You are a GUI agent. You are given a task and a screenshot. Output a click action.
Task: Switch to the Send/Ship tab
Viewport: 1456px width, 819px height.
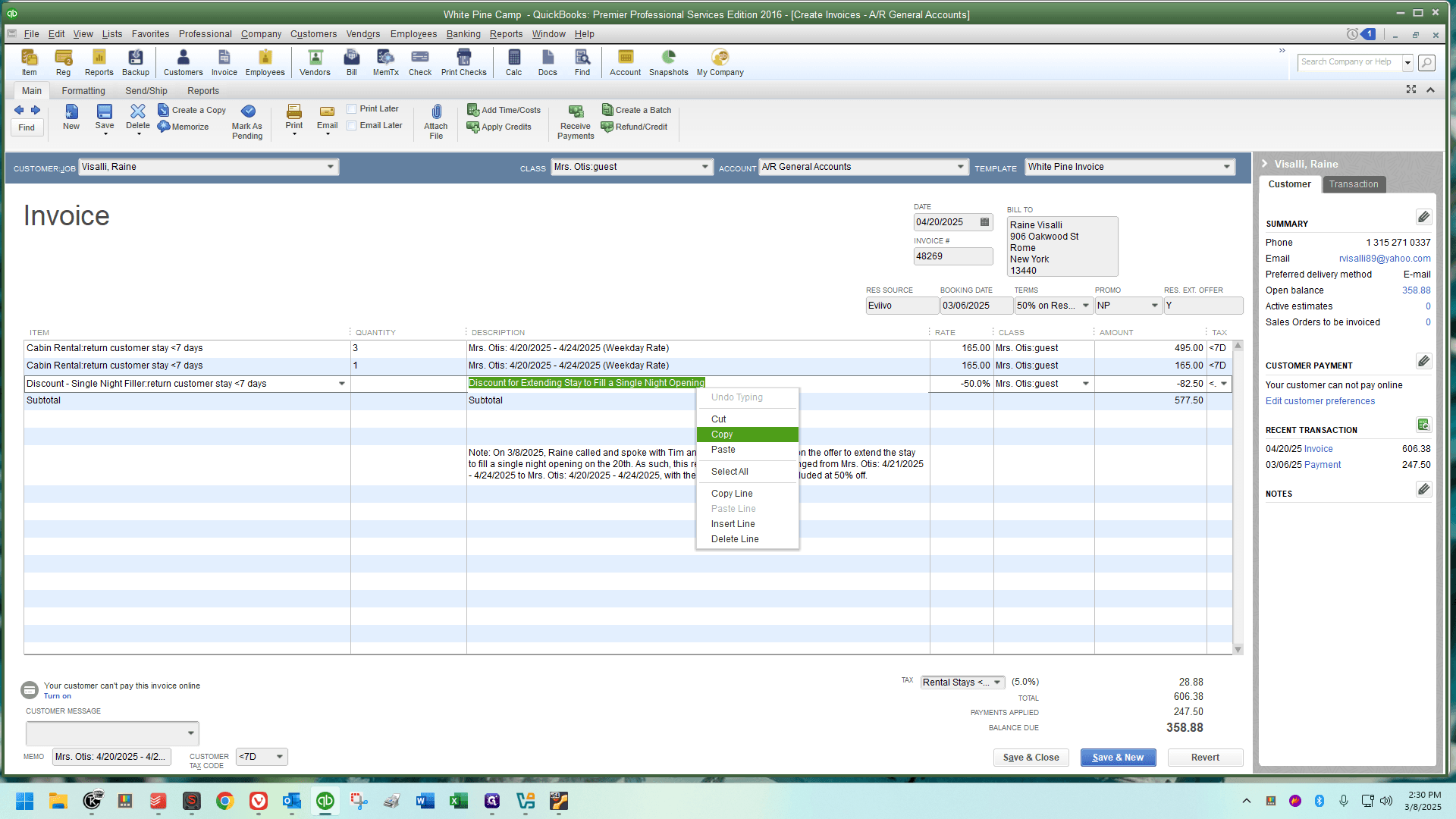point(146,91)
